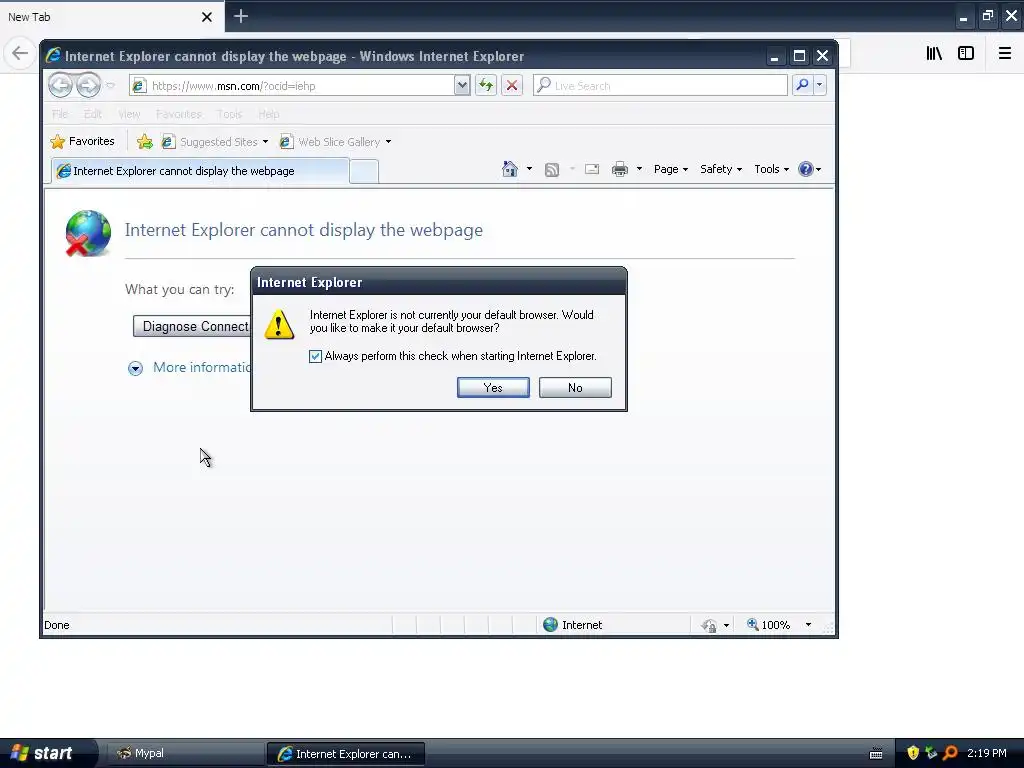Click the security shield tray icon
Screen dimensions: 1024x768
[913, 753]
